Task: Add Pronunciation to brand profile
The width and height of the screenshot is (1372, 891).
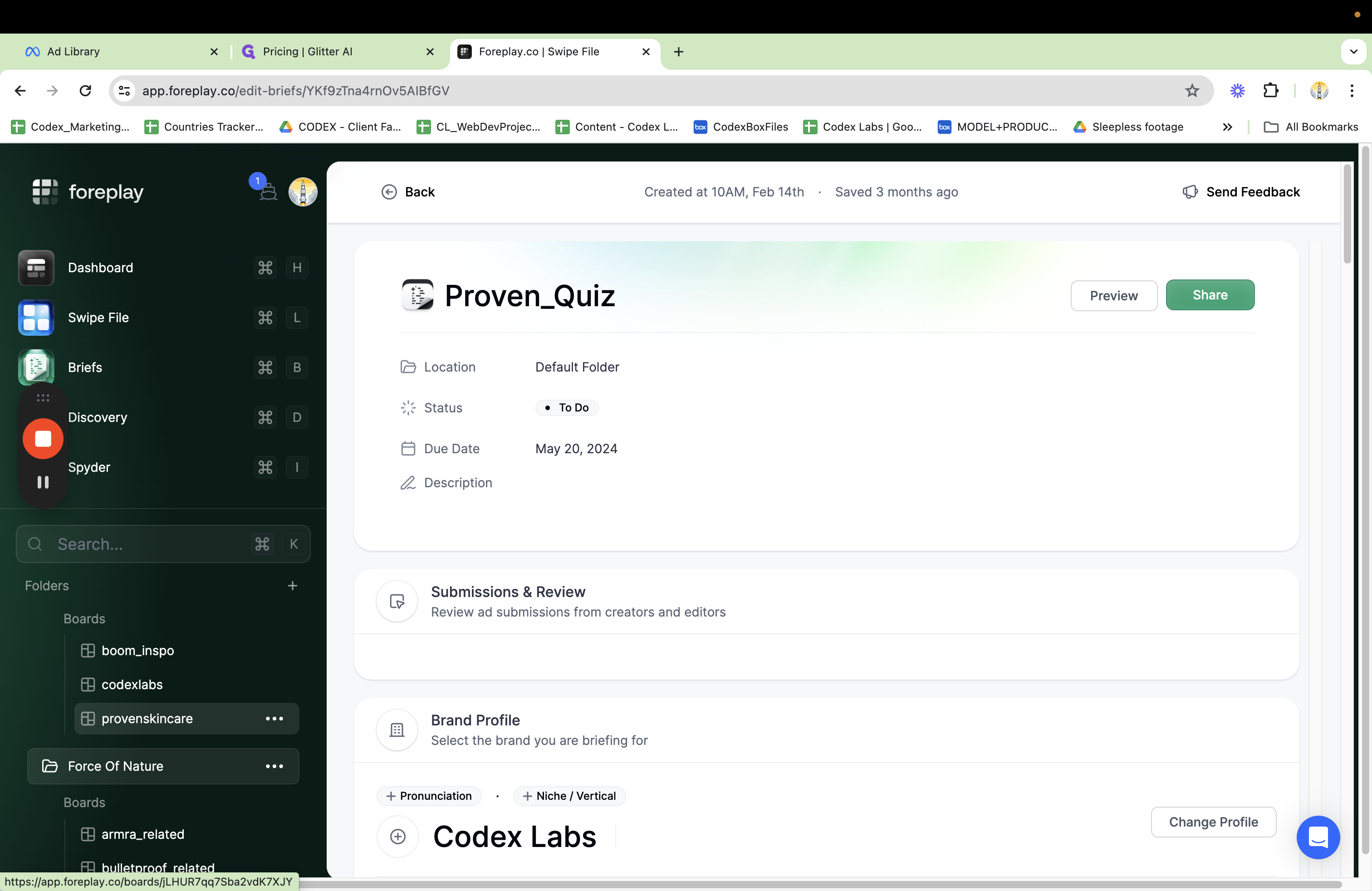Action: pos(429,796)
